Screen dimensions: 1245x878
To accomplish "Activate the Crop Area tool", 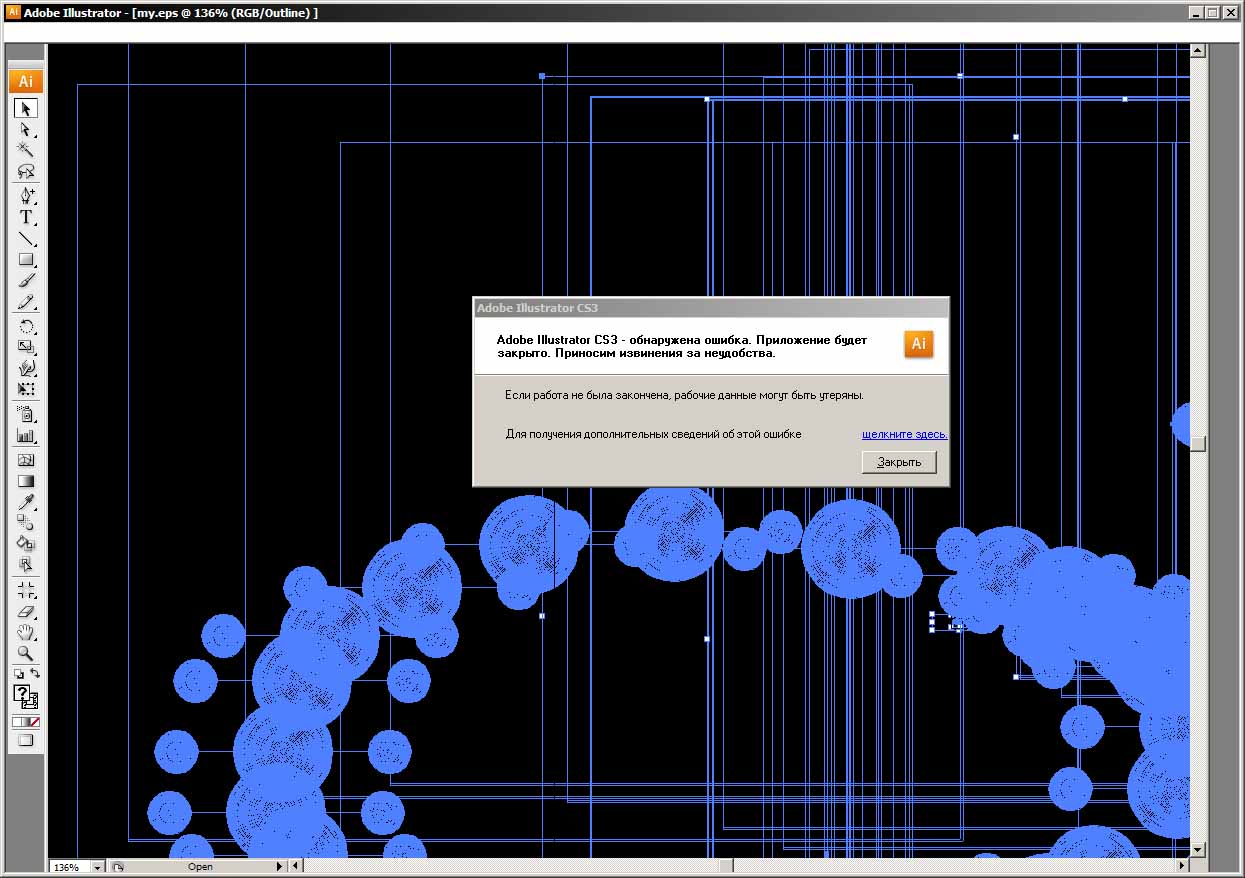I will (26, 590).
